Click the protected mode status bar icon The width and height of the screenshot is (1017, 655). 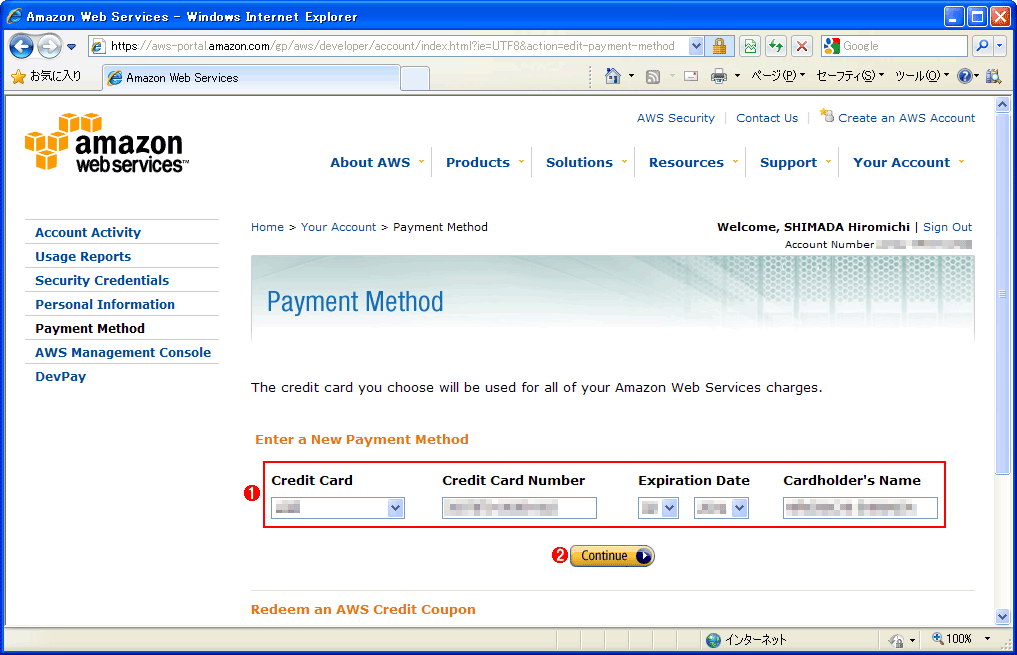pos(896,640)
